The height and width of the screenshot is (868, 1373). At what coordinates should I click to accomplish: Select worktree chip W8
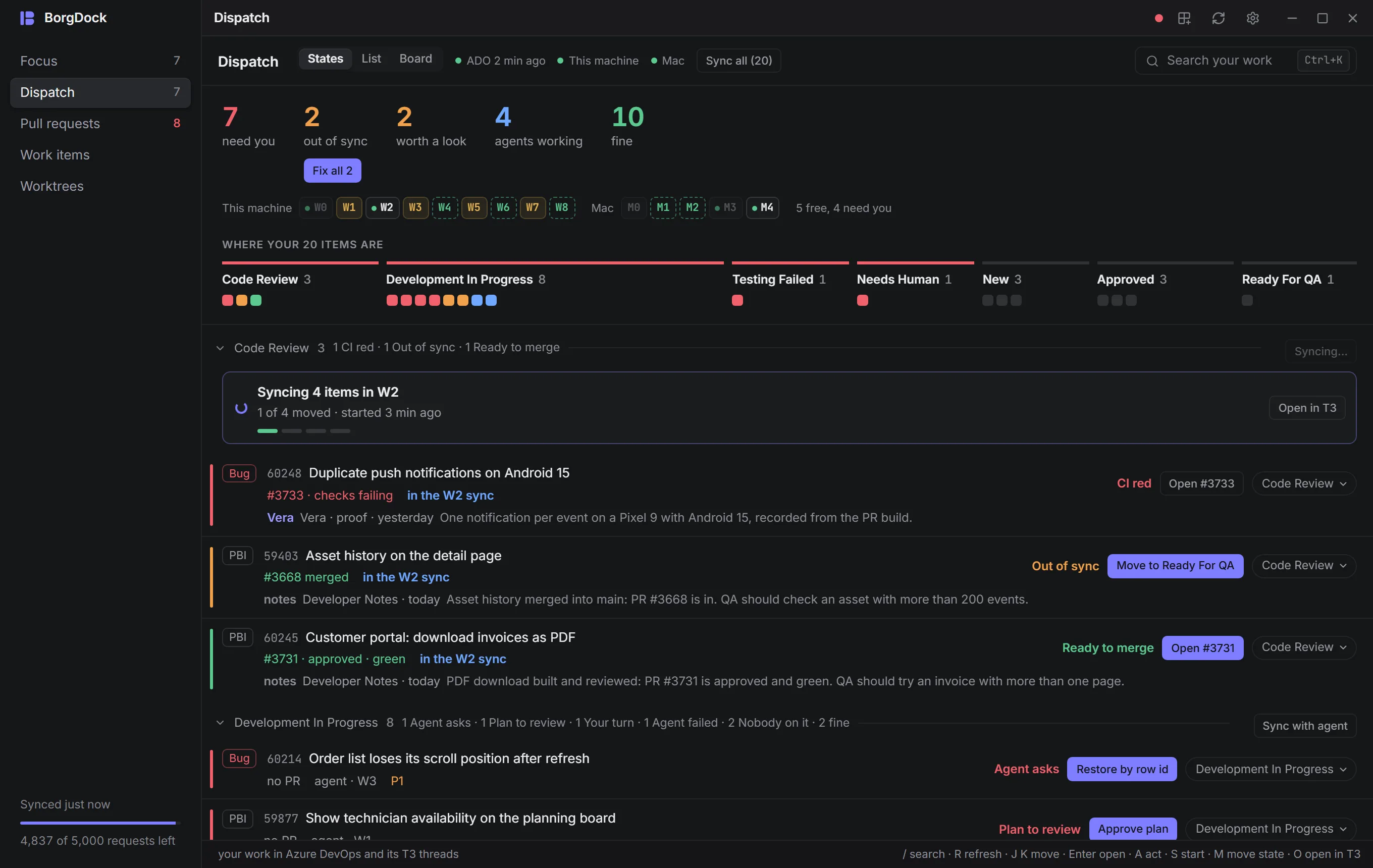point(562,207)
